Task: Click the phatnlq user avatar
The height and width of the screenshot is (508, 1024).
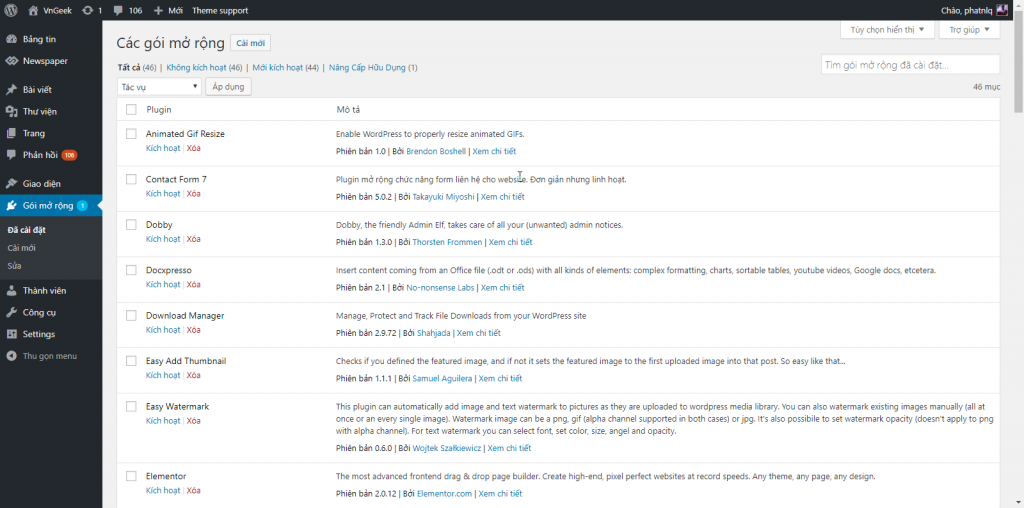Action: pos(1002,10)
